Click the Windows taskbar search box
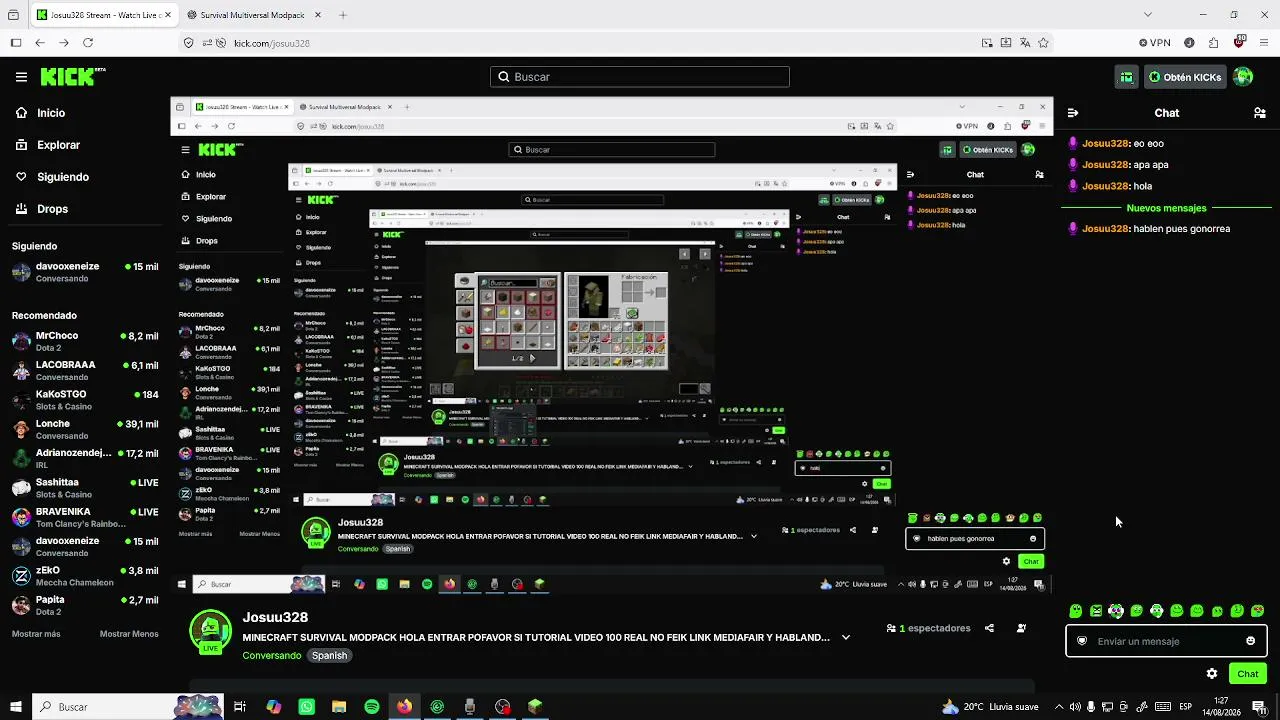1280x720 pixels. coord(128,707)
